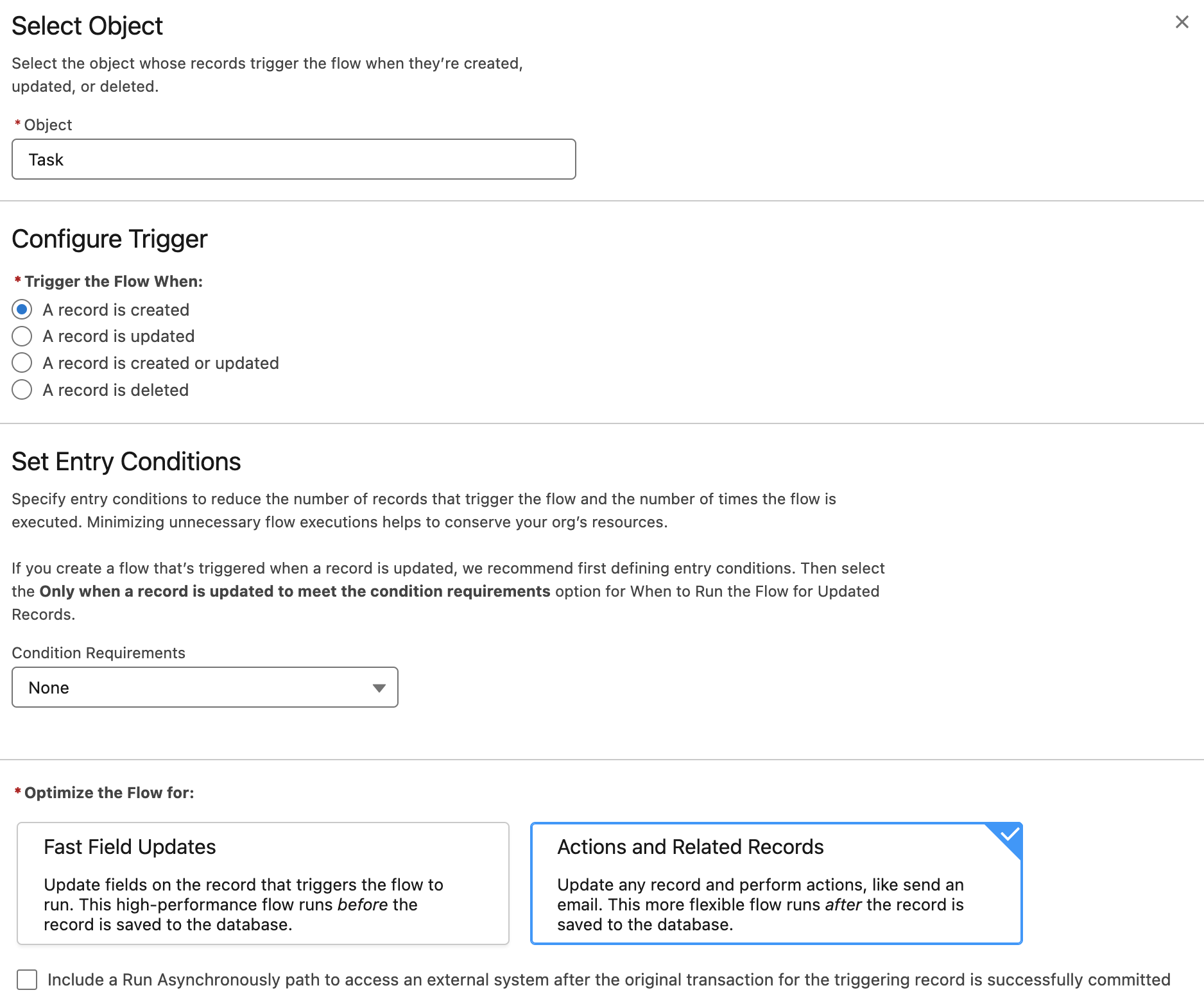Select "A record is deleted" radio button

coord(22,389)
